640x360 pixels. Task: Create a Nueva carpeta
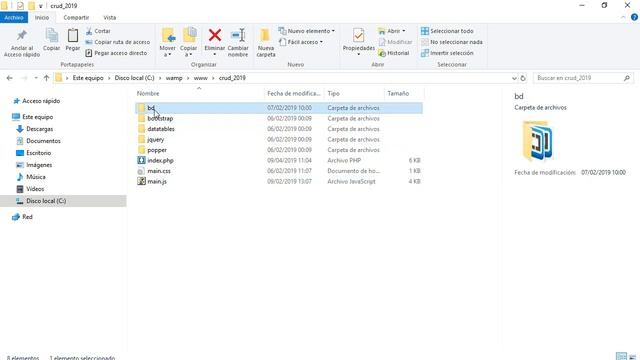[x=266, y=43]
